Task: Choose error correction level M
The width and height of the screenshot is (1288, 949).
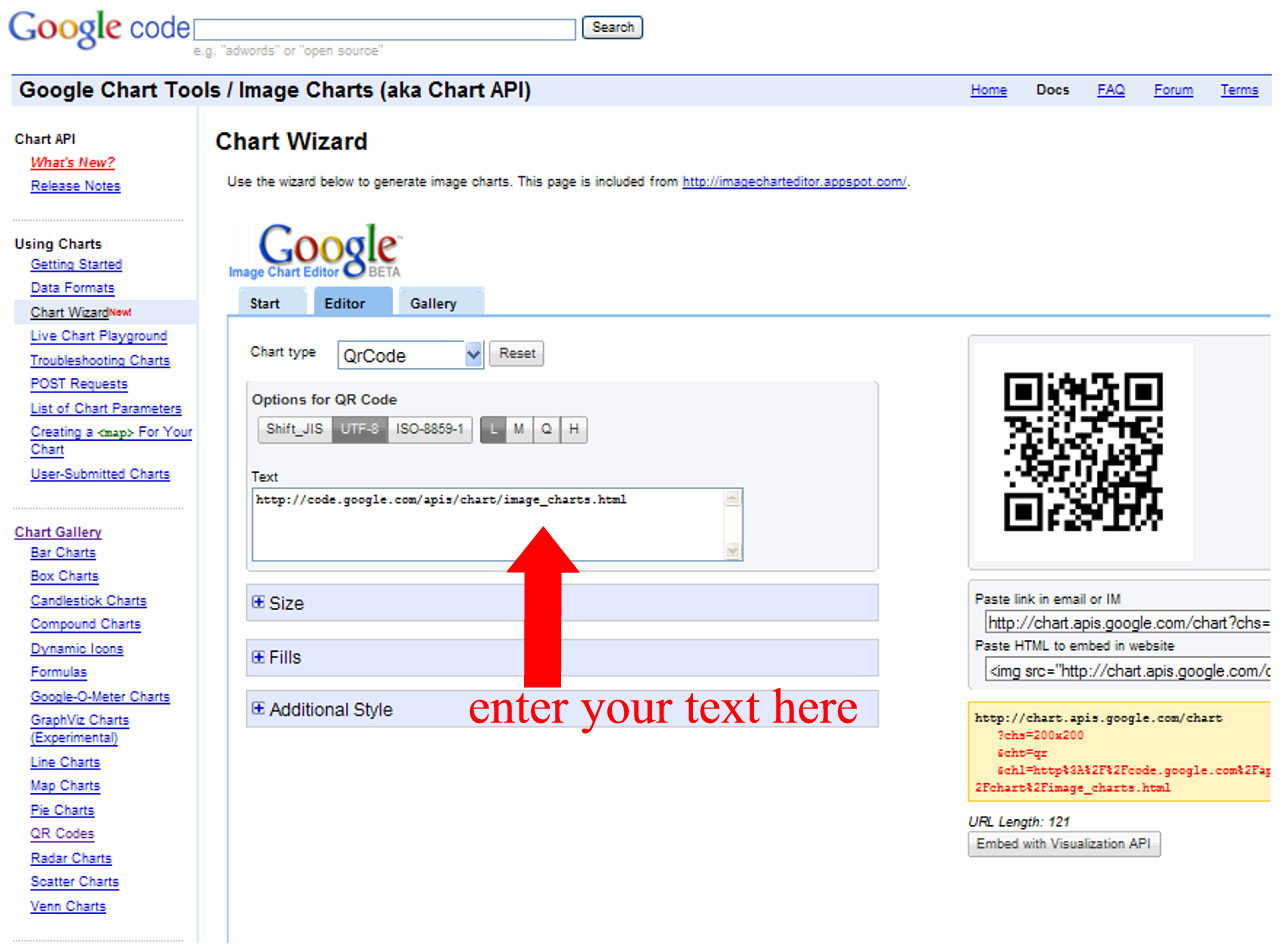Action: 519,430
